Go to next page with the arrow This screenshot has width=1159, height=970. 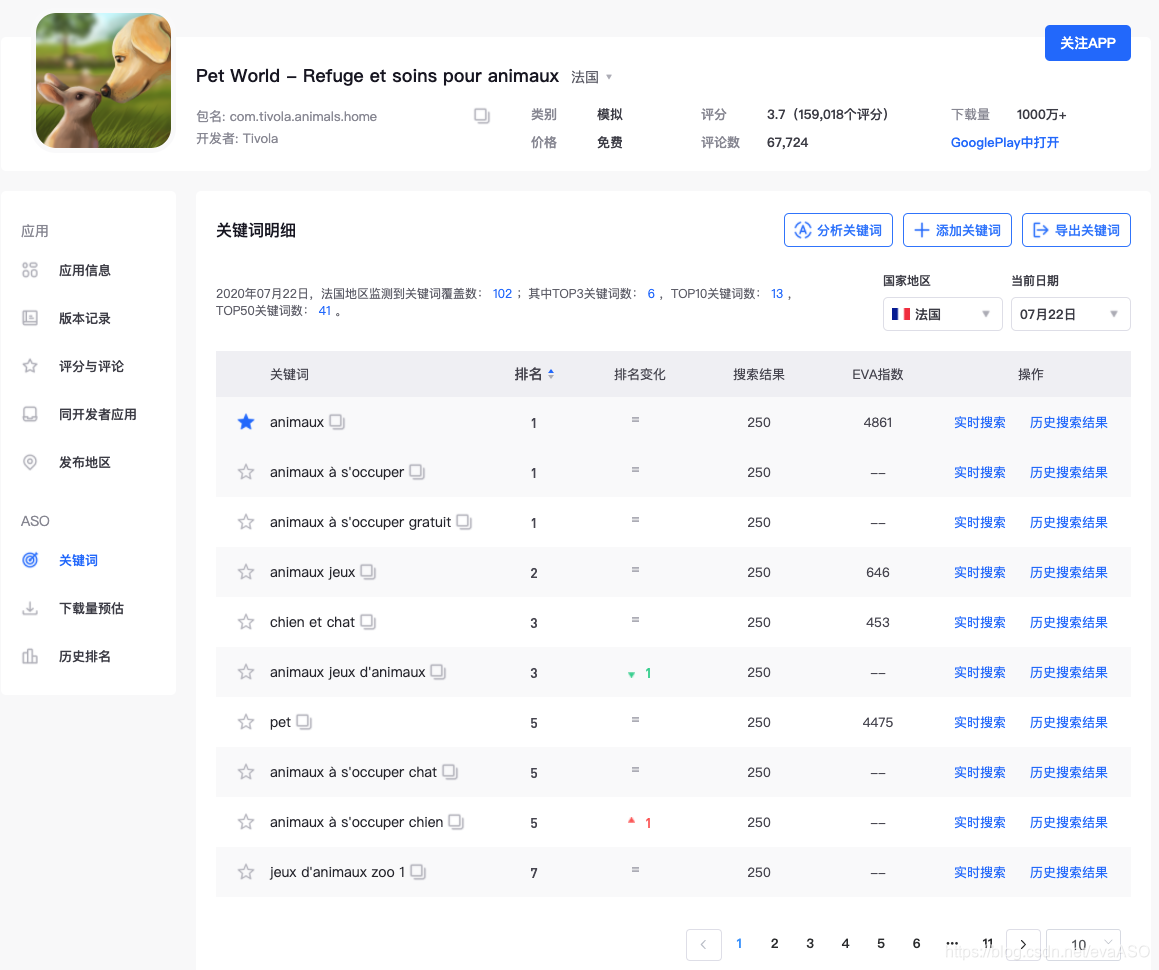click(1023, 943)
